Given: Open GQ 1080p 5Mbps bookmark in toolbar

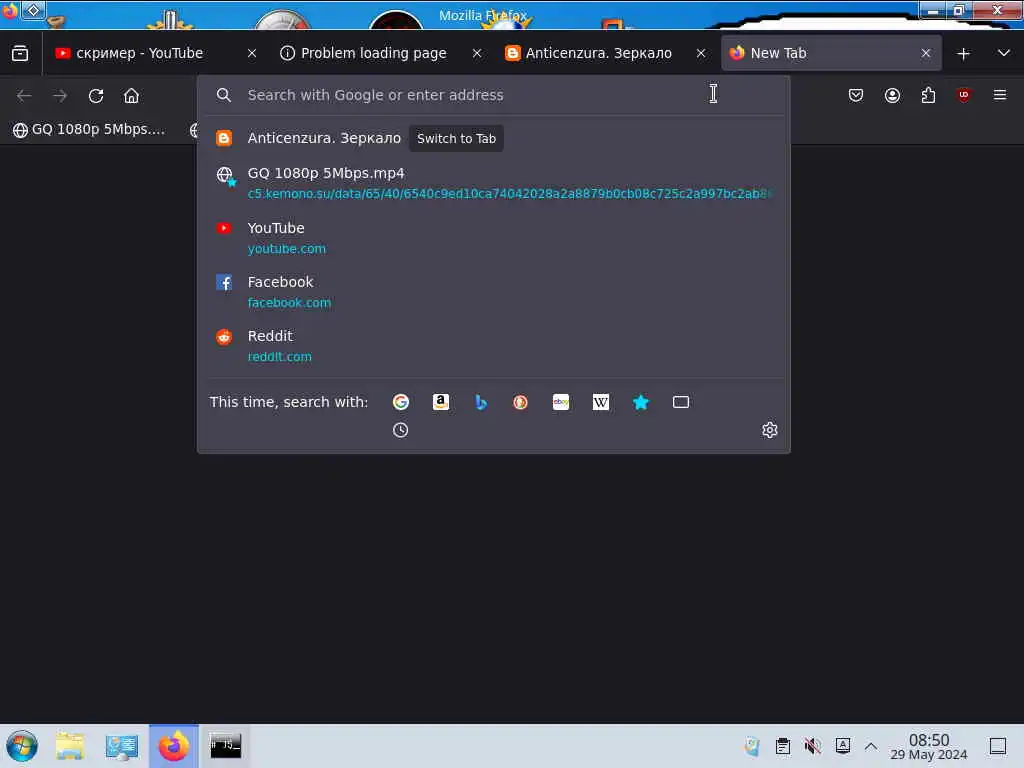Looking at the screenshot, I should [x=89, y=129].
